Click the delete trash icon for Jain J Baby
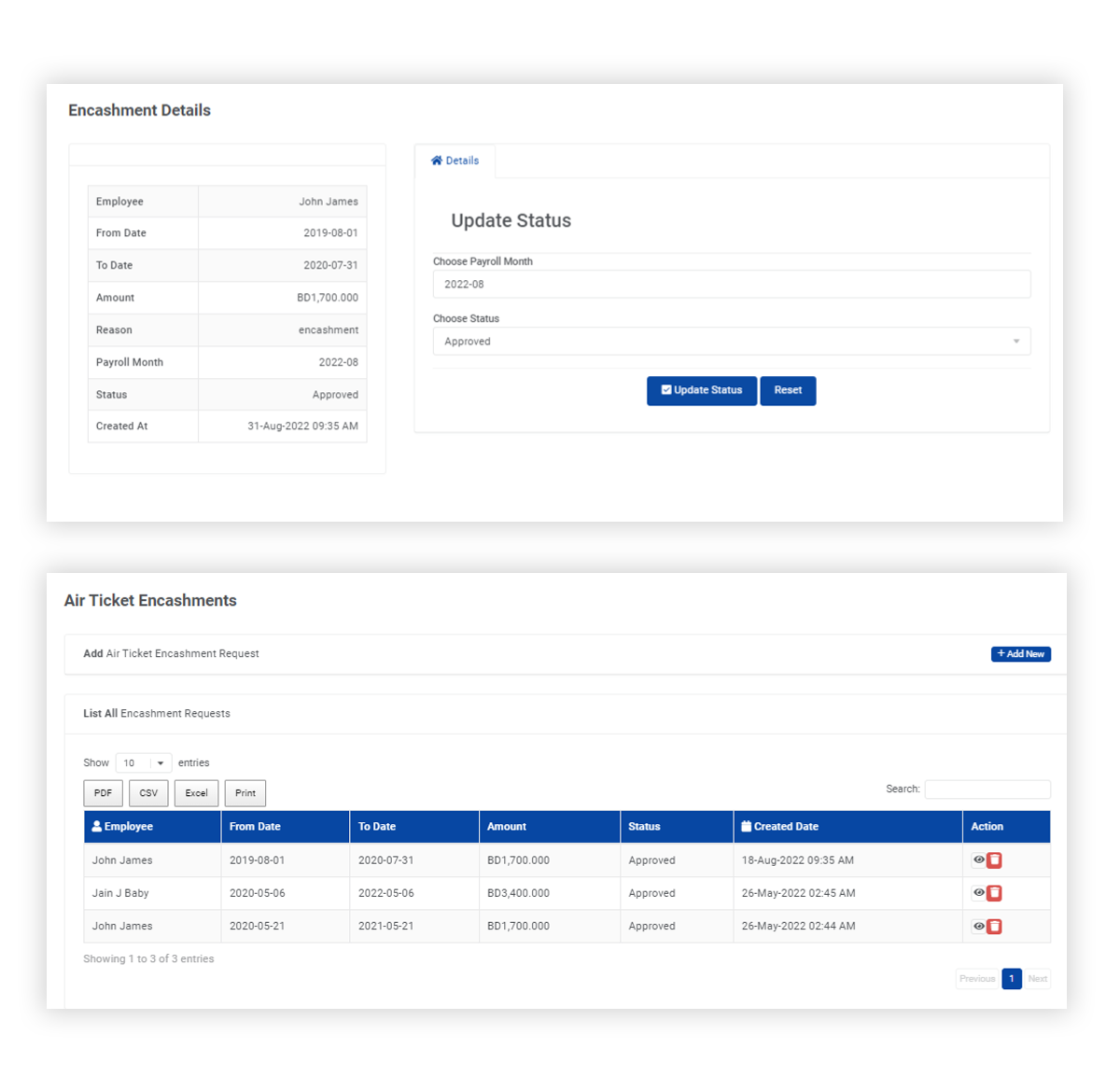 coord(994,893)
